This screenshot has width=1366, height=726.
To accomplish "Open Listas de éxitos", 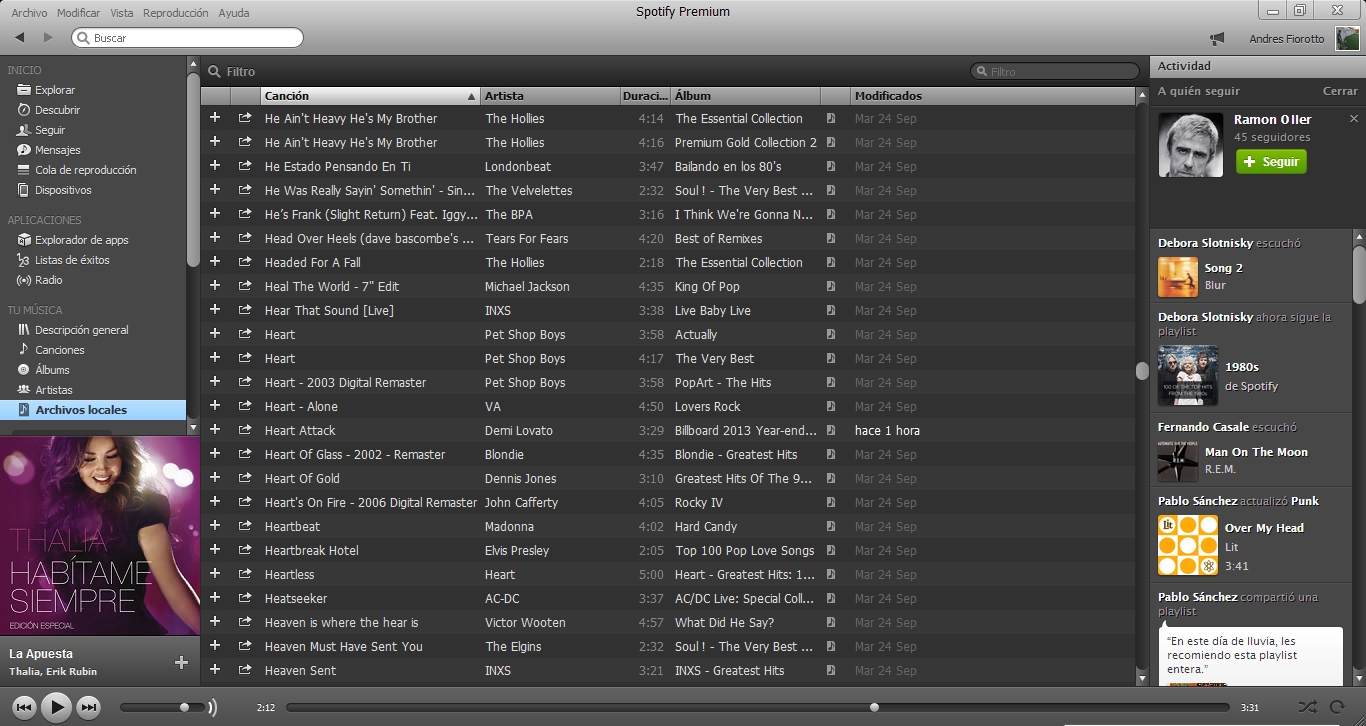I will (x=72, y=260).
